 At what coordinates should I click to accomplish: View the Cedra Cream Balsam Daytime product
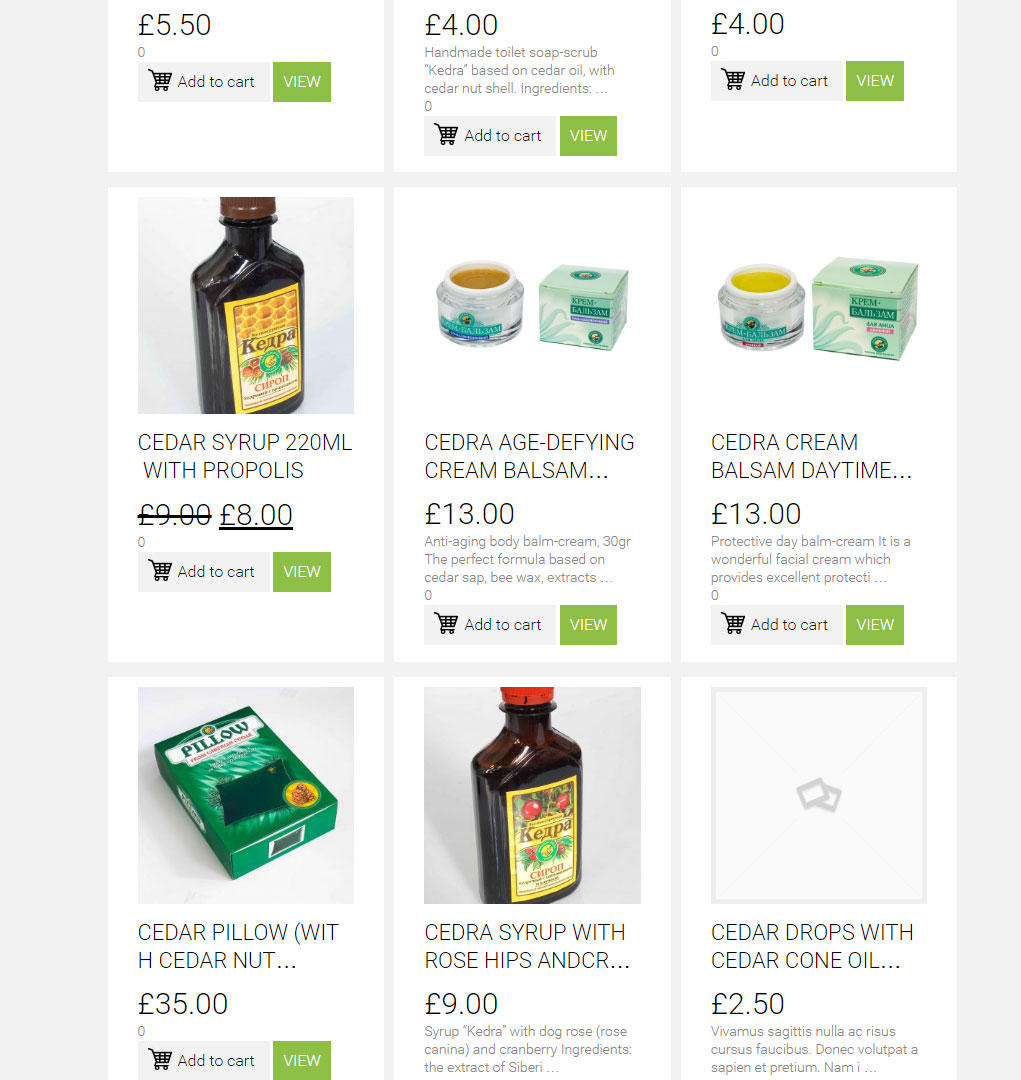pos(875,625)
